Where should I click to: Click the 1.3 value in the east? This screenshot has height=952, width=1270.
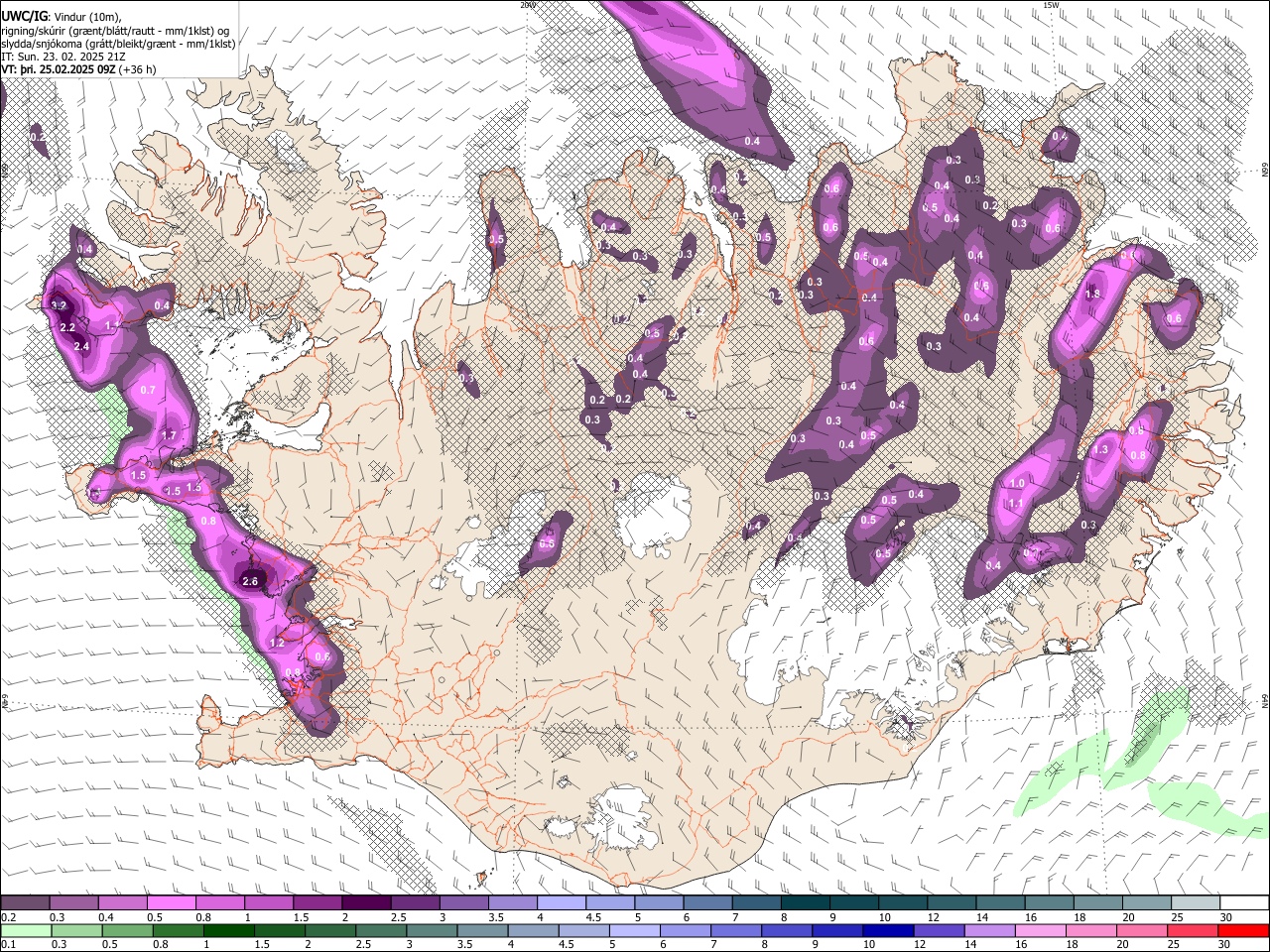pyautogui.click(x=1100, y=449)
